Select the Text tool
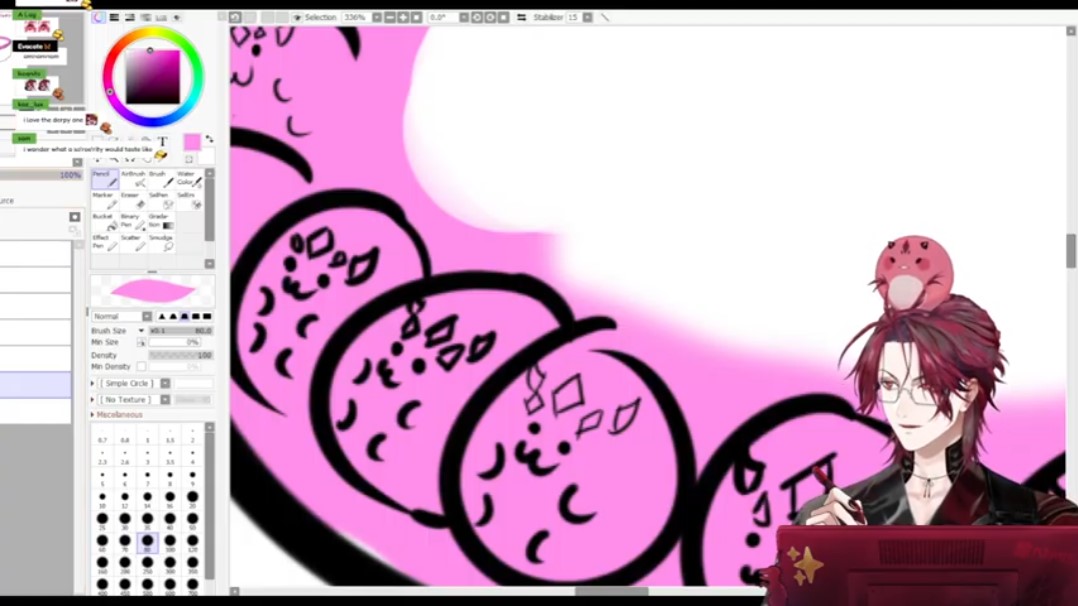 163,142
